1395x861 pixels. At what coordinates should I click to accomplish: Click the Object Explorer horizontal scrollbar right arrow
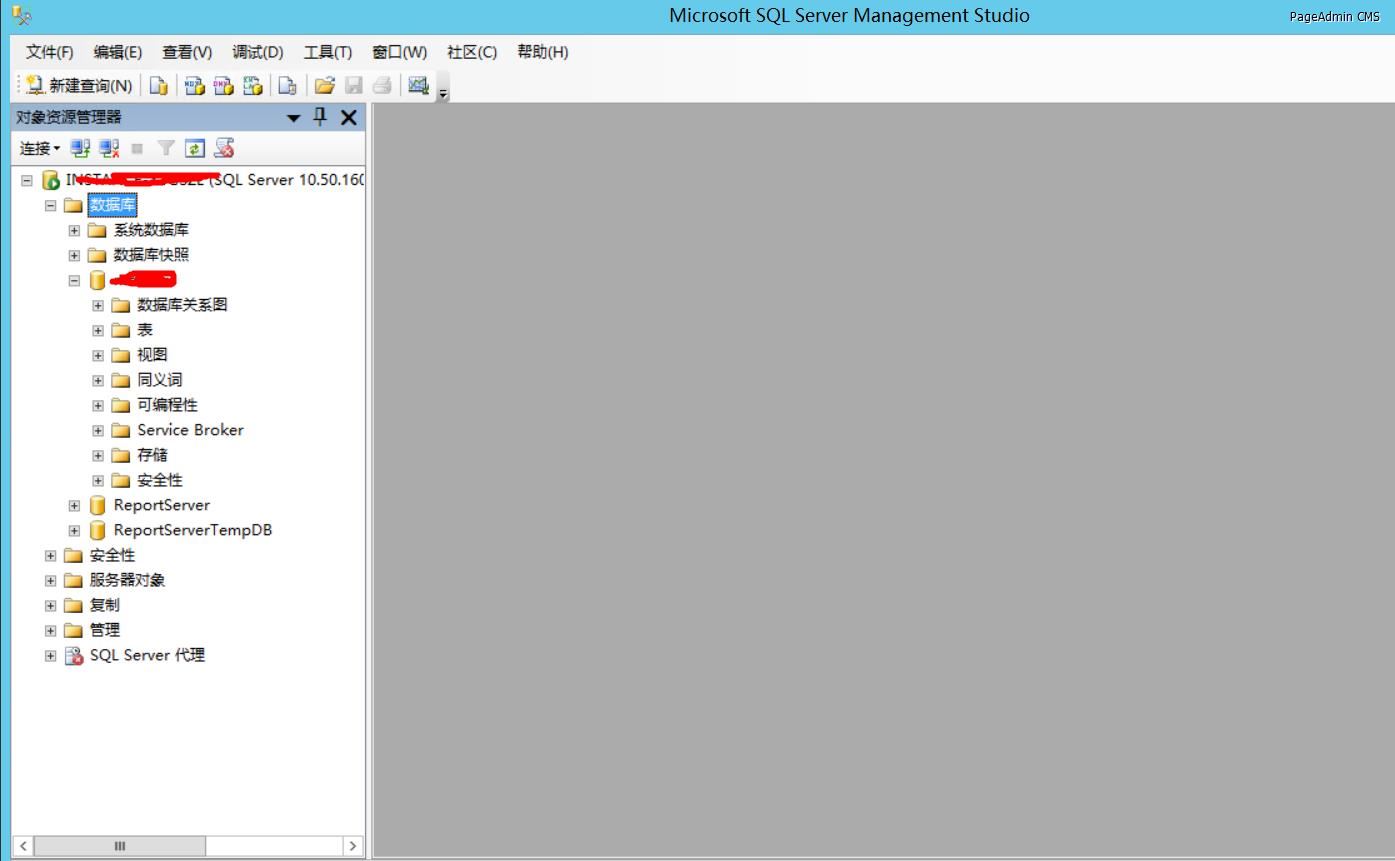[352, 846]
